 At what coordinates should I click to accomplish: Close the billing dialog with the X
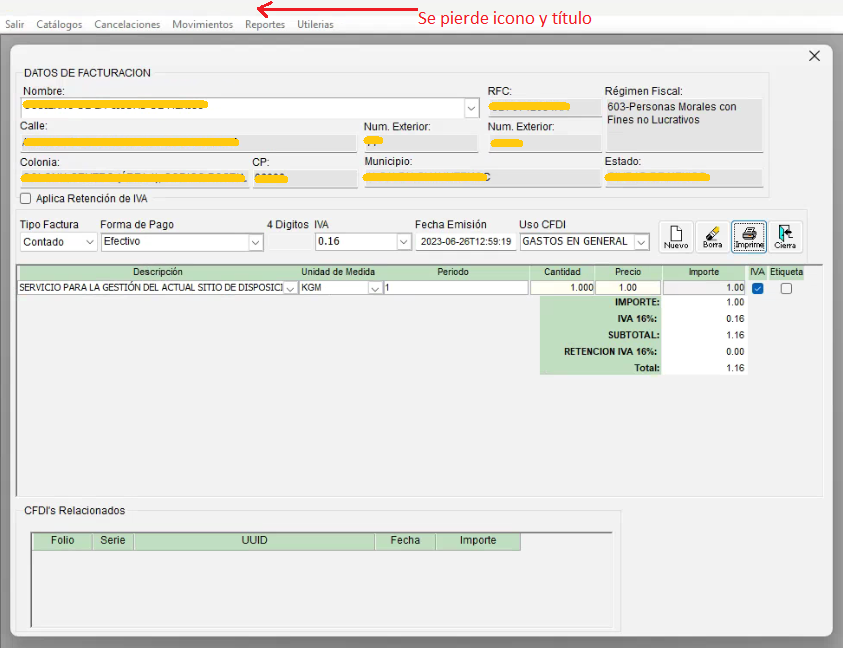point(815,56)
